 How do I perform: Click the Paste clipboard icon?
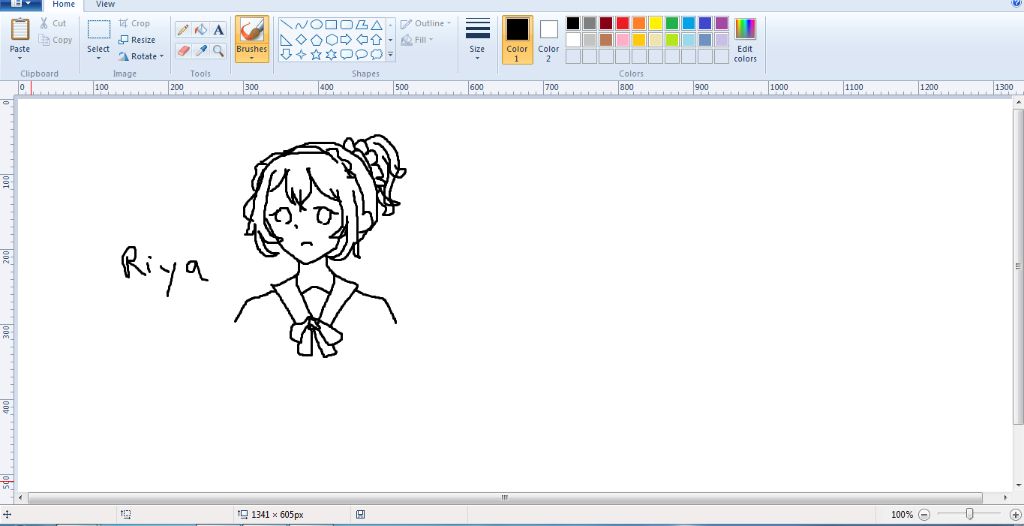(x=20, y=29)
